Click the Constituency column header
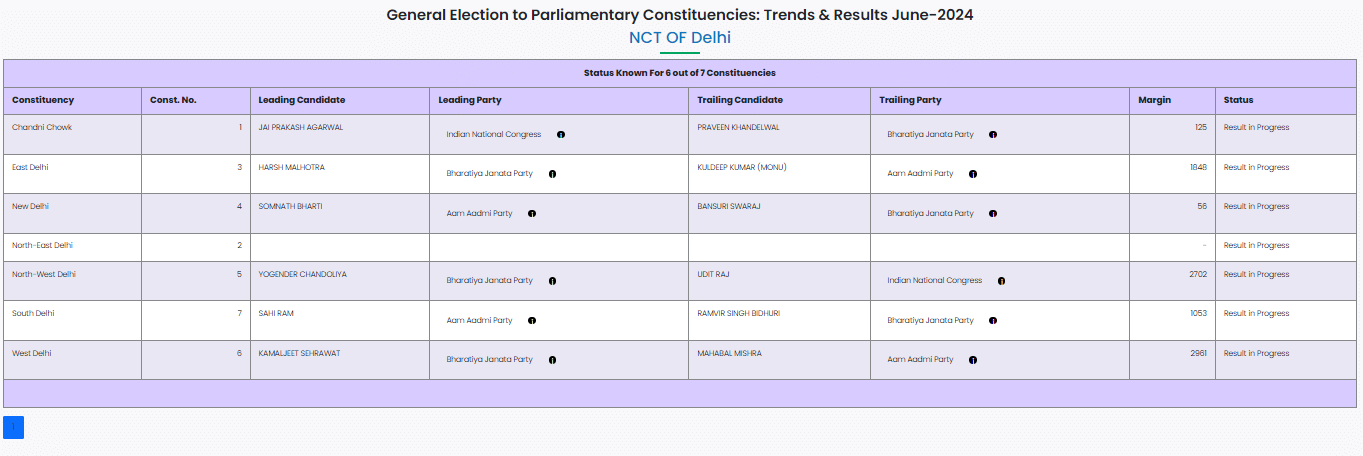 tap(43, 100)
